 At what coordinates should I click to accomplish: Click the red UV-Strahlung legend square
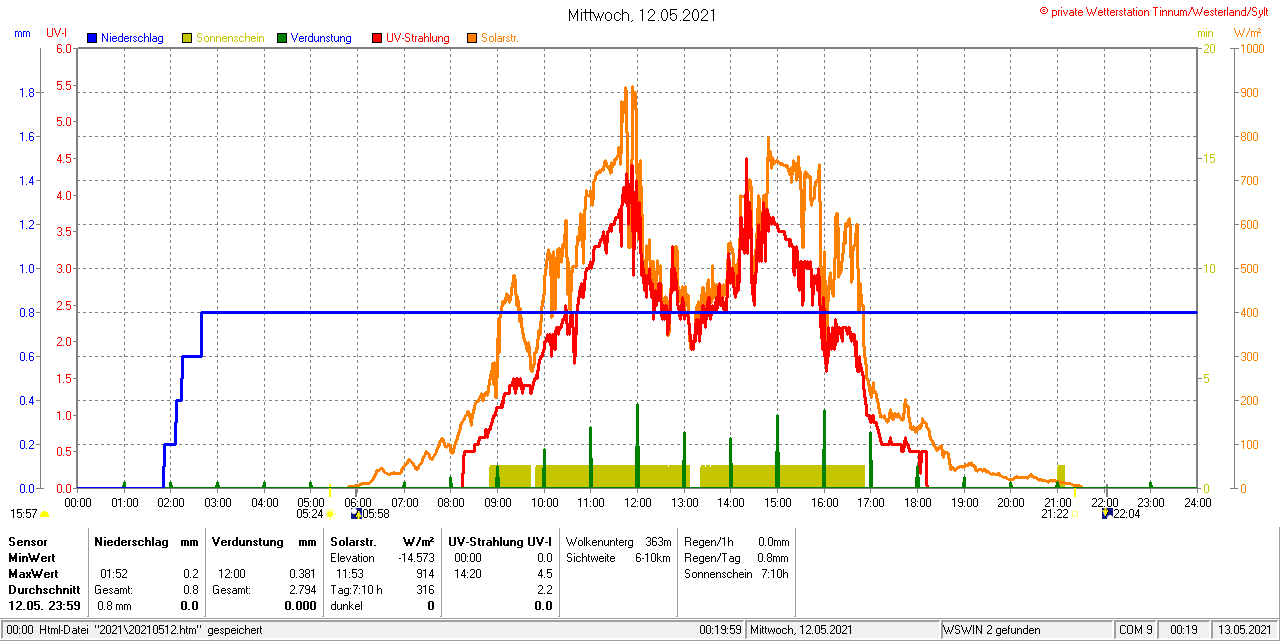377,38
